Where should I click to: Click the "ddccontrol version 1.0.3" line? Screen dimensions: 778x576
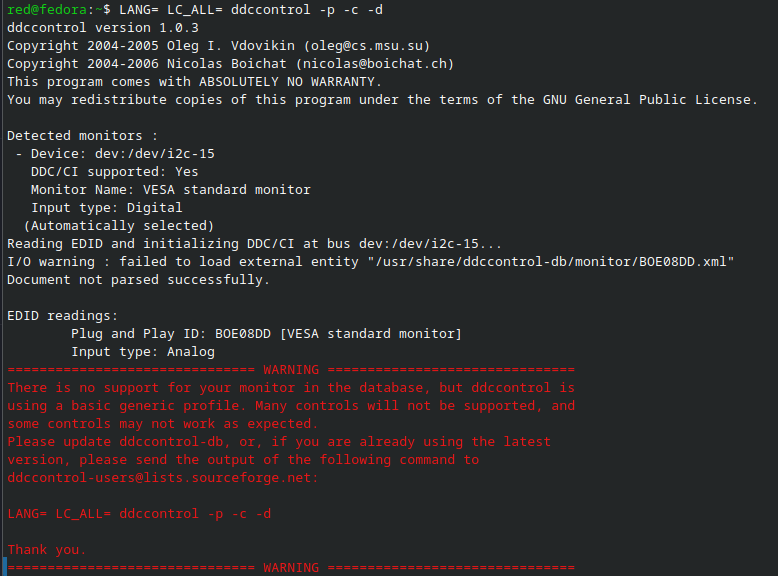[x=97, y=27]
